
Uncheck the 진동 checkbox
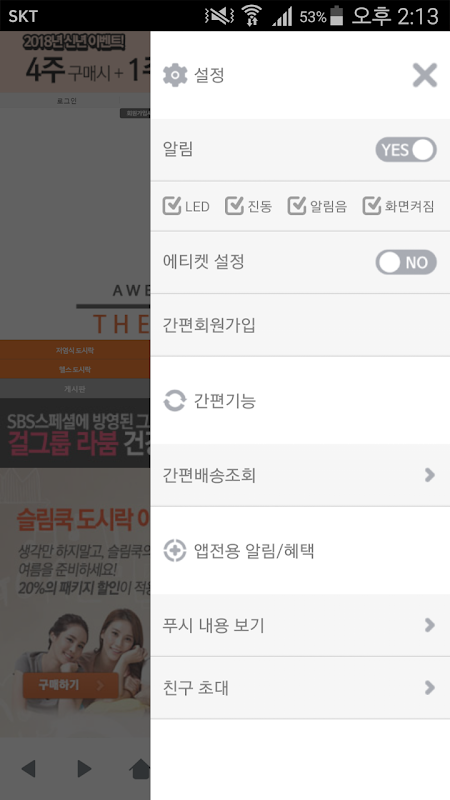coord(234,206)
